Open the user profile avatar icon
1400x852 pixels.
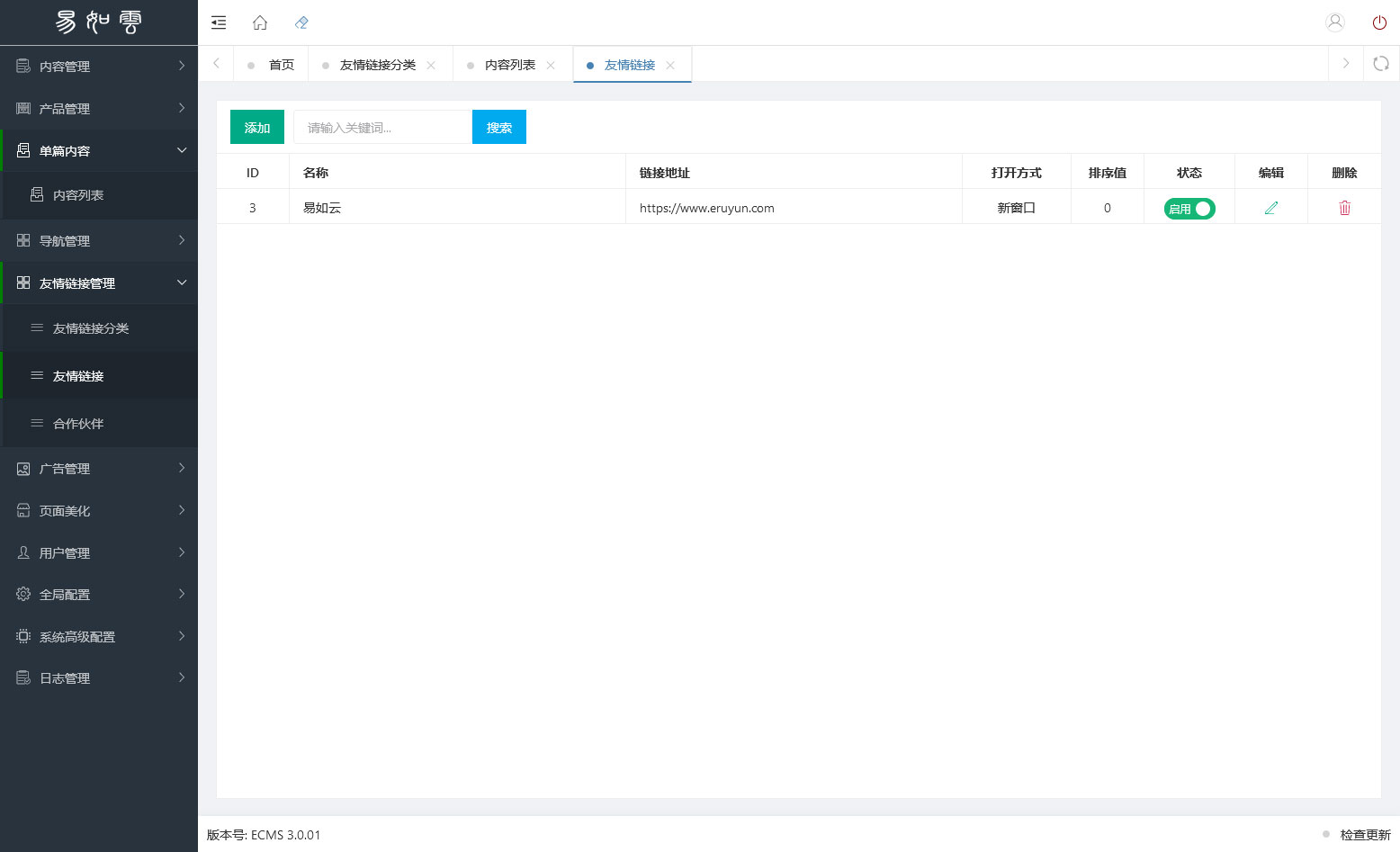(x=1335, y=22)
